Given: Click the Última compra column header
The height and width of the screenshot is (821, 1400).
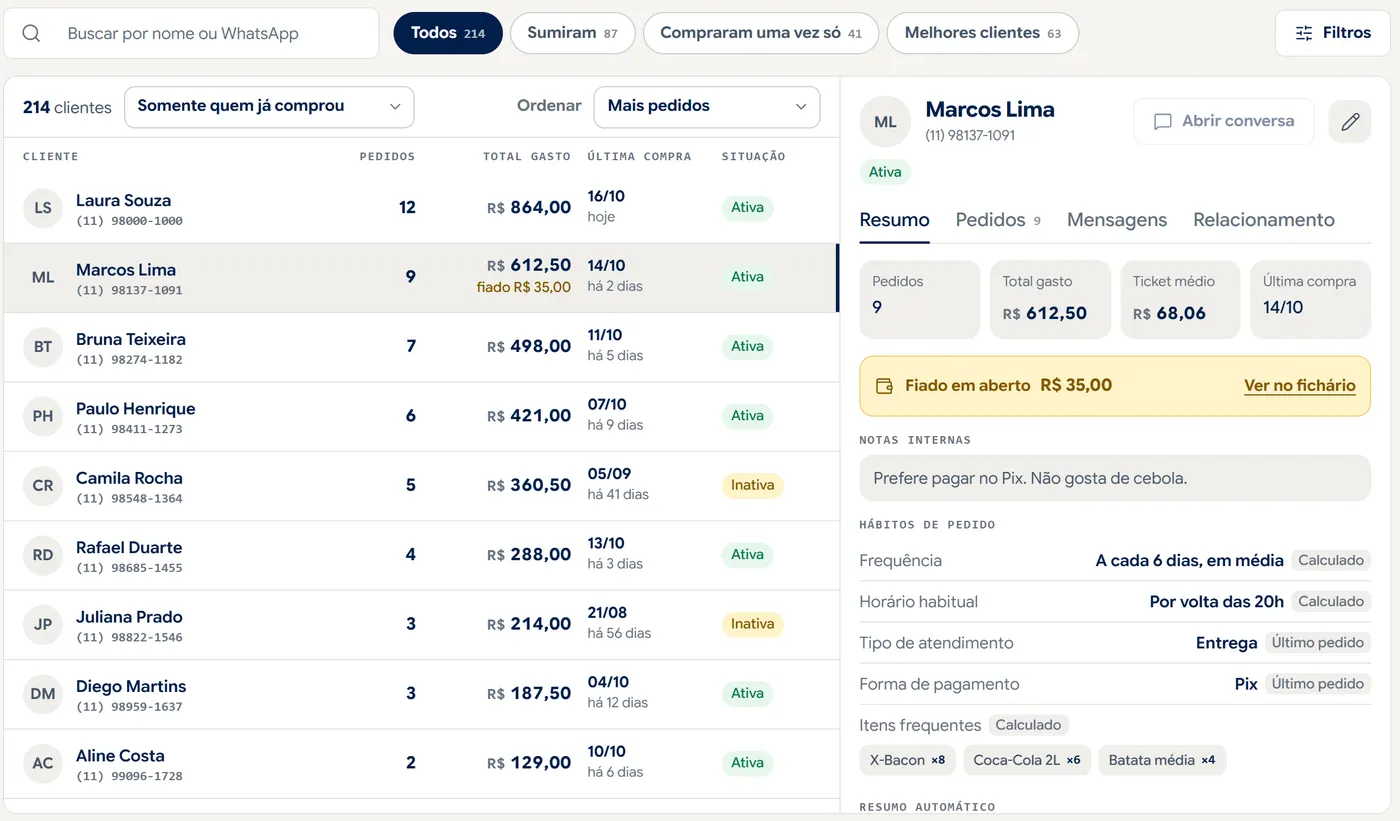Looking at the screenshot, I should [640, 156].
